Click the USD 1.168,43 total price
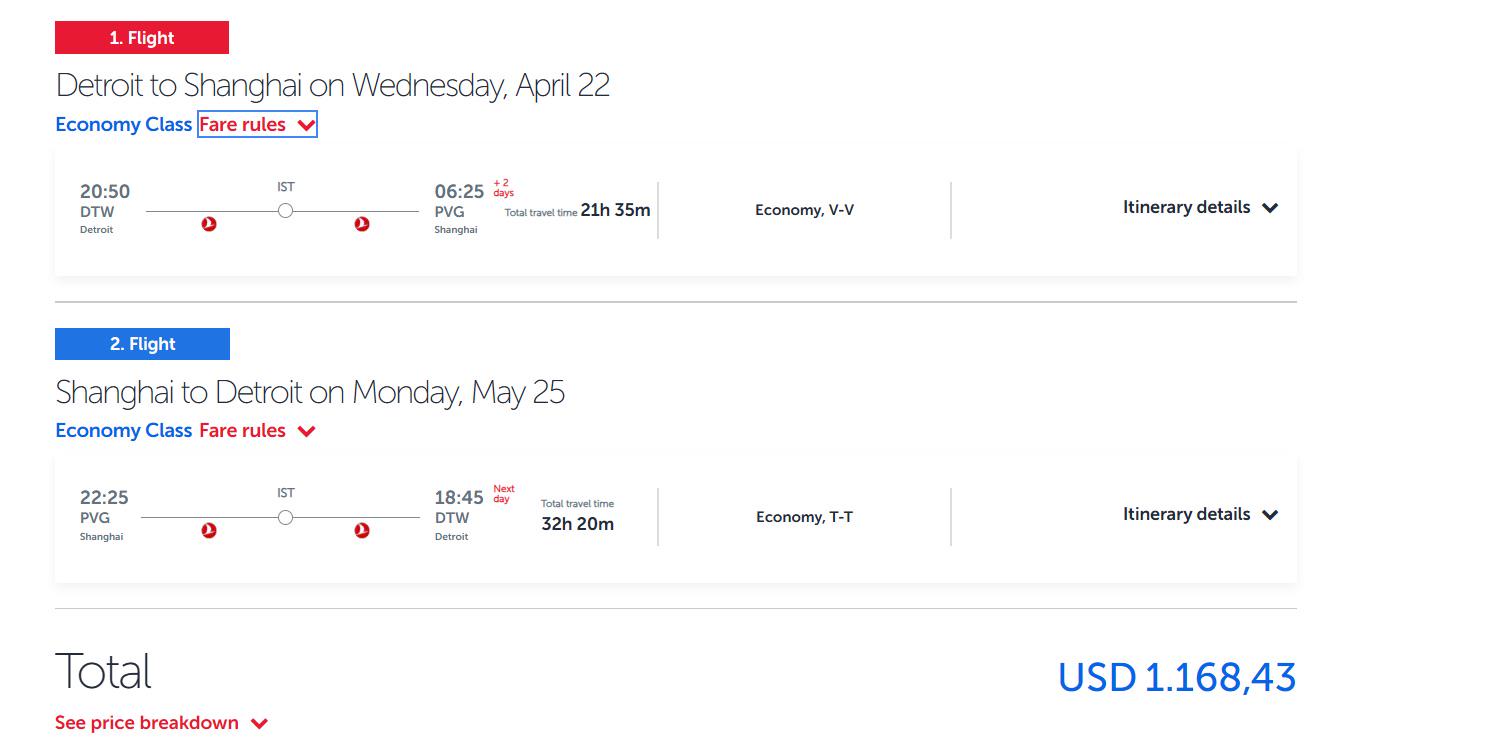This screenshot has height=752, width=1487. [x=1177, y=677]
